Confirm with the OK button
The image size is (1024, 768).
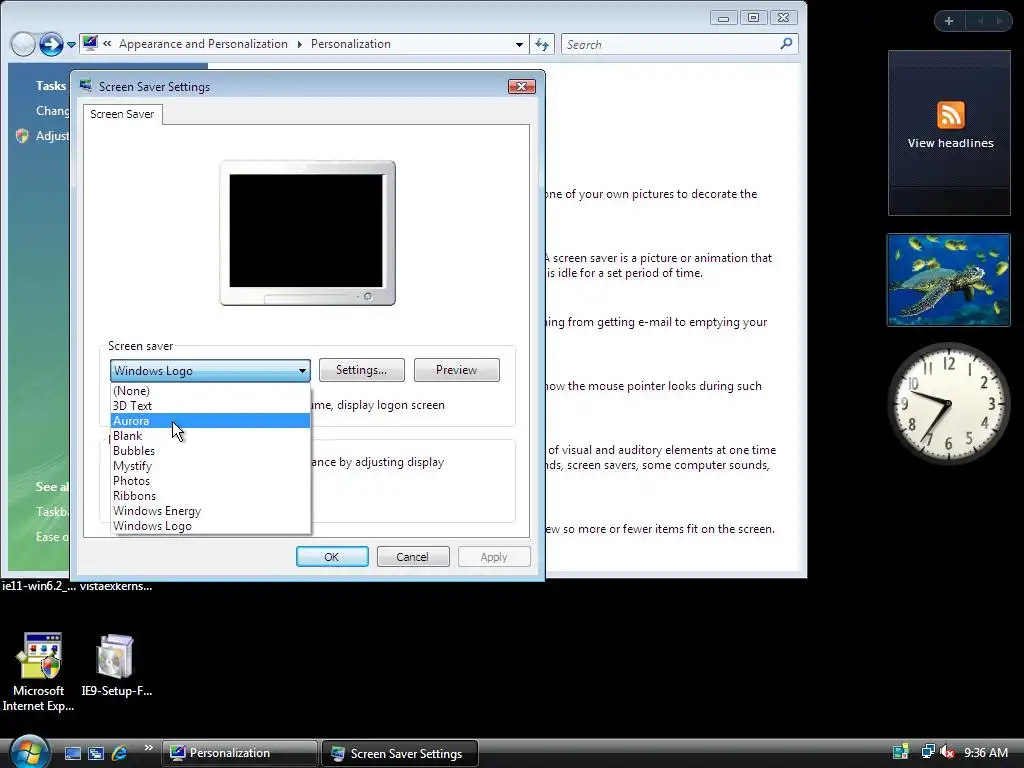coord(332,556)
